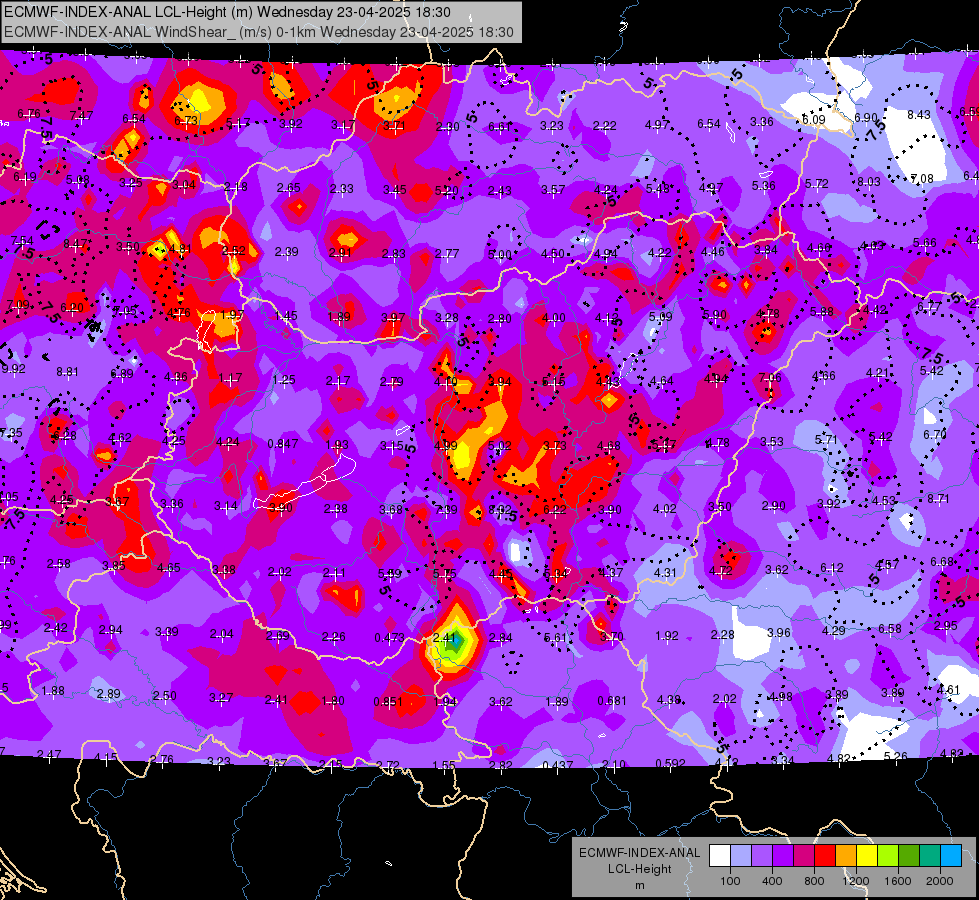Image resolution: width=979 pixels, height=900 pixels.
Task: Click the wind shear value 1.25
Action: (x=284, y=379)
